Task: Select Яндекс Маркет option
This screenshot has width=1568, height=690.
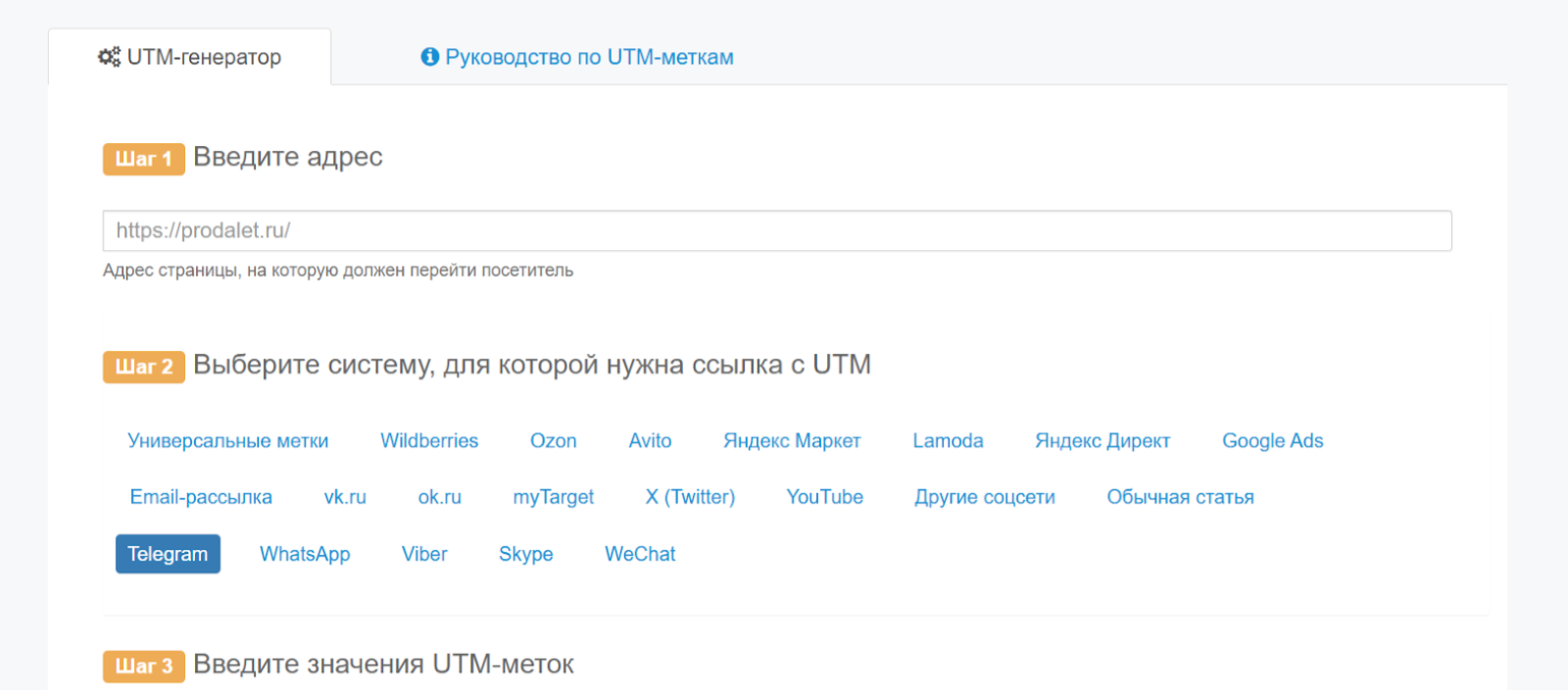Action: [x=792, y=441]
